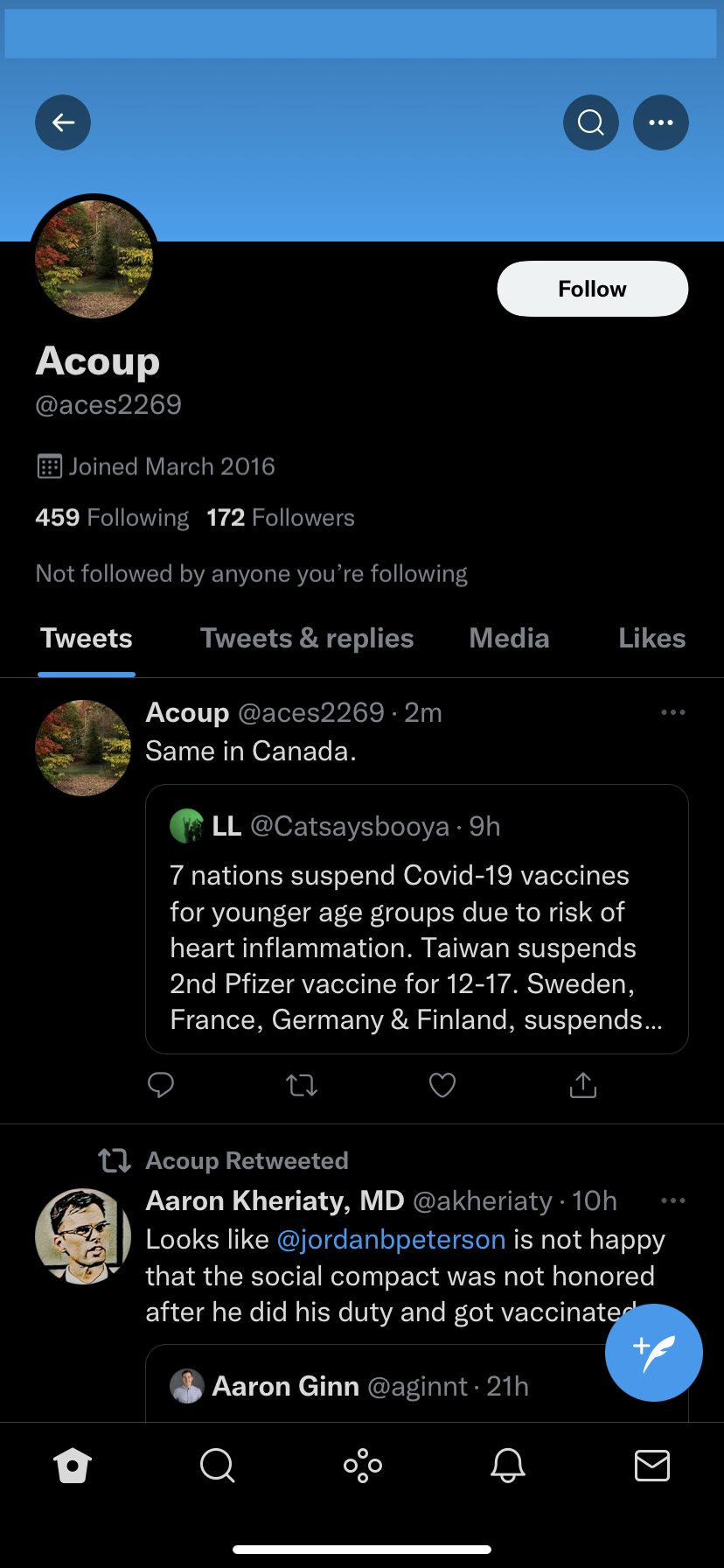Viewport: 724px width, 1568px height.
Task: Tap the back arrow button
Action: tap(63, 122)
